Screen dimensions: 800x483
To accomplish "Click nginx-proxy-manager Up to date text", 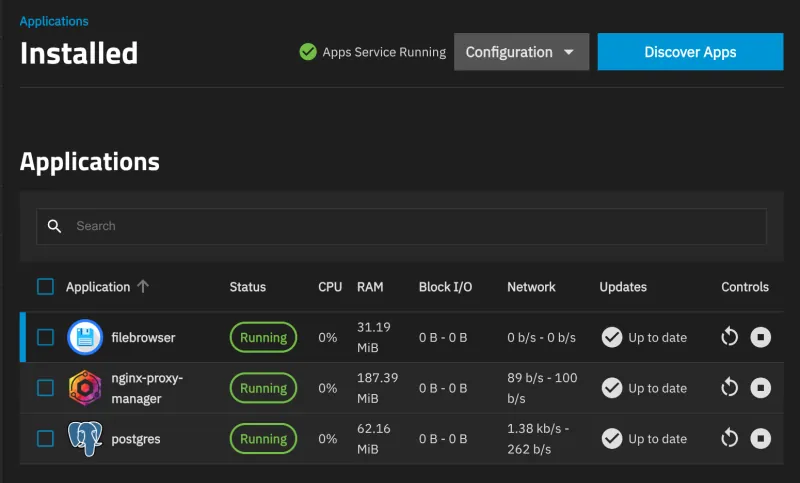I will tap(658, 389).
